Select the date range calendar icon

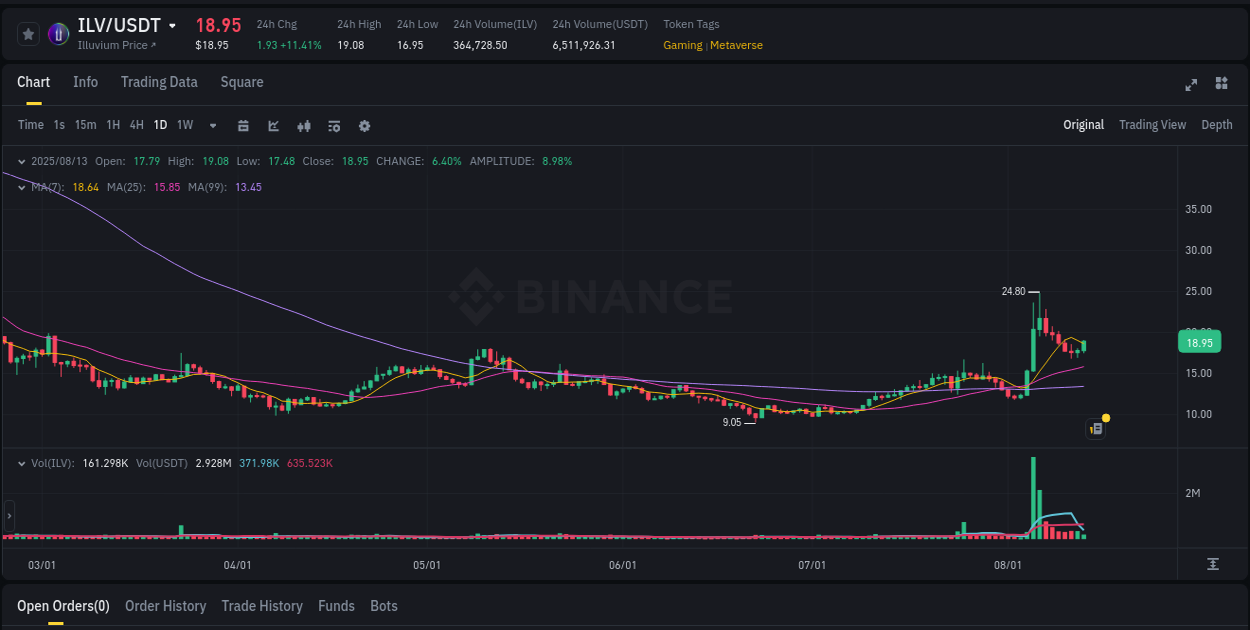coord(243,126)
